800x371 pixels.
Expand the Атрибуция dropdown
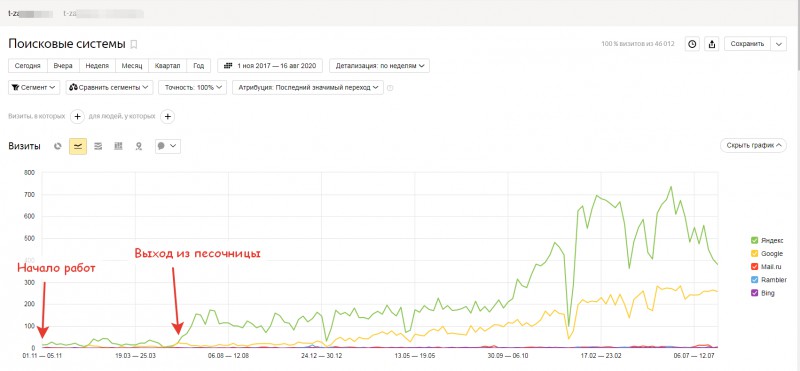(x=308, y=87)
